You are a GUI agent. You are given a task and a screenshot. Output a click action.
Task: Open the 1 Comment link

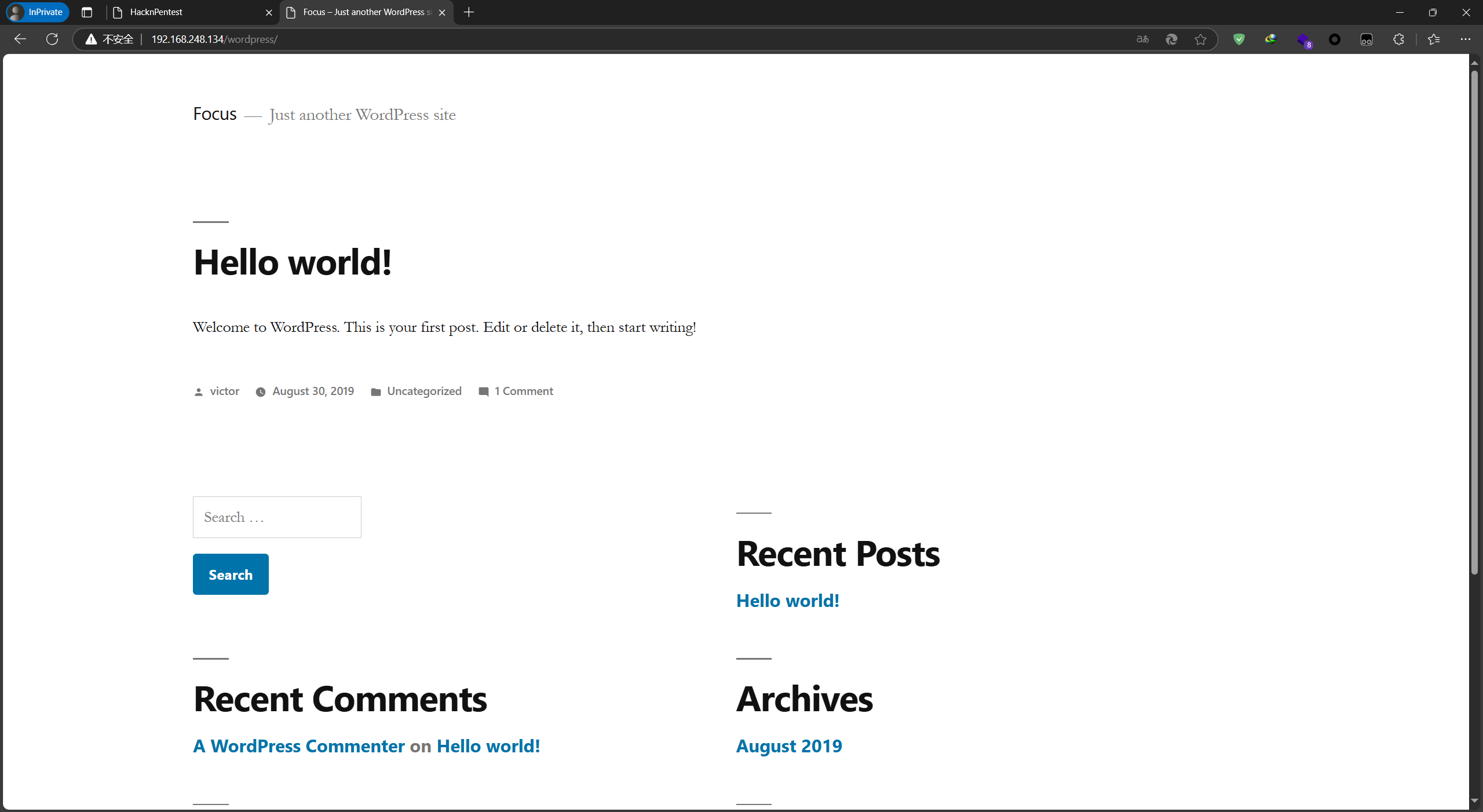click(x=523, y=392)
